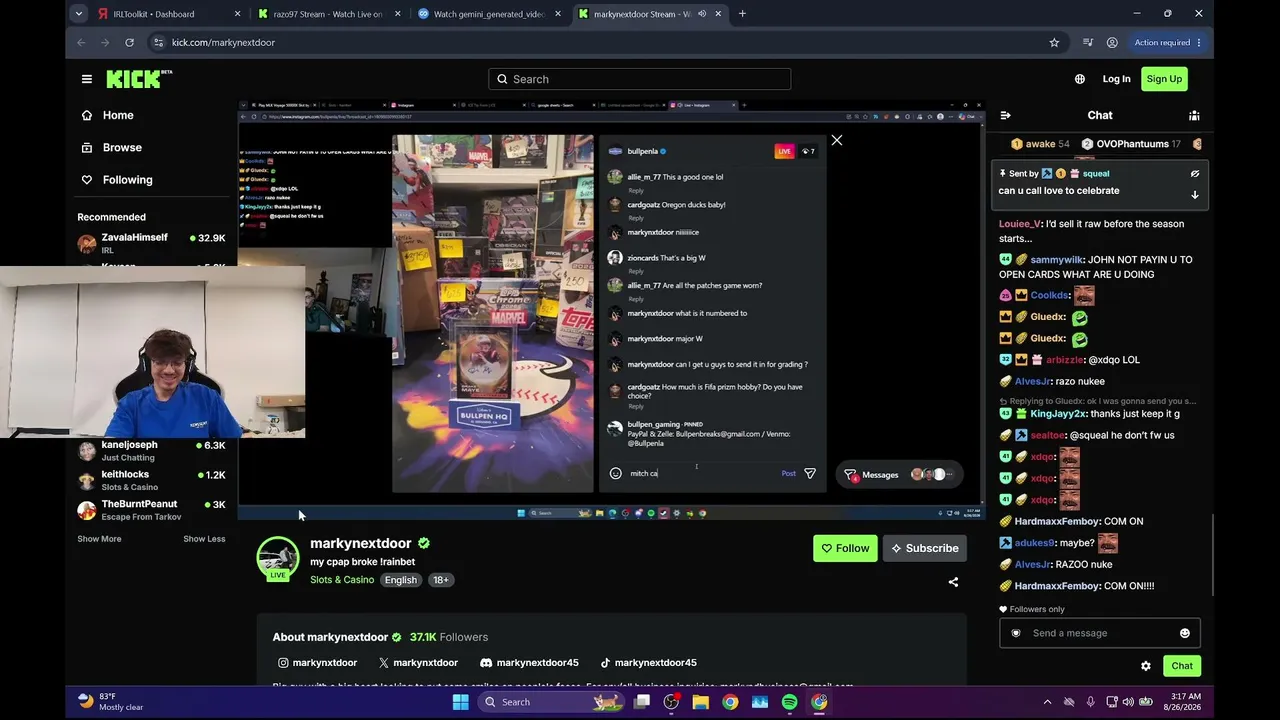Bookmark this page with the star icon
This screenshot has width=1280, height=720.
pos(1054,43)
